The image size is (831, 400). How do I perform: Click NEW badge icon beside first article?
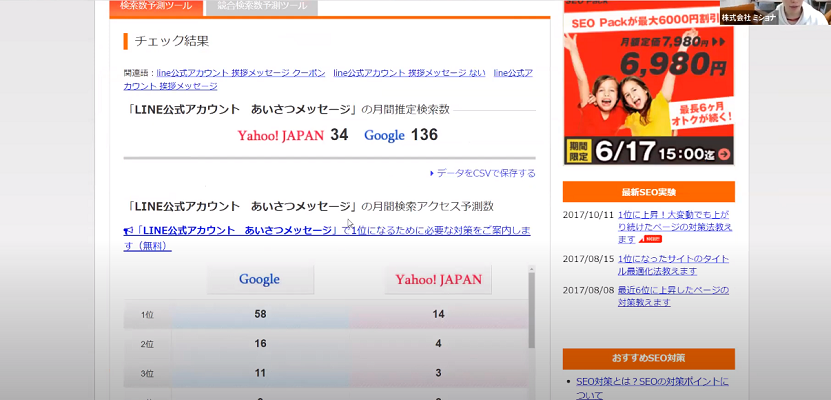coord(650,239)
